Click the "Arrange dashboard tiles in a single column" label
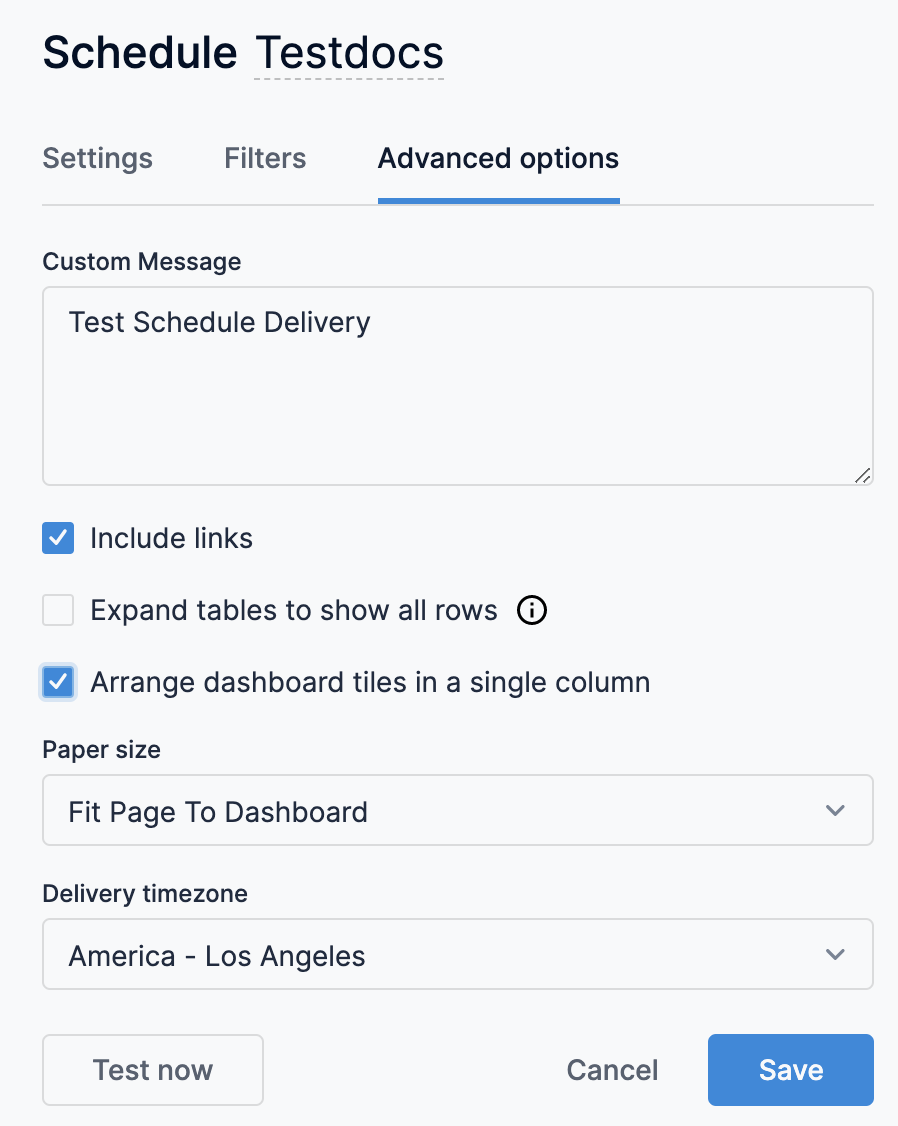This screenshot has height=1126, width=898. 370,682
